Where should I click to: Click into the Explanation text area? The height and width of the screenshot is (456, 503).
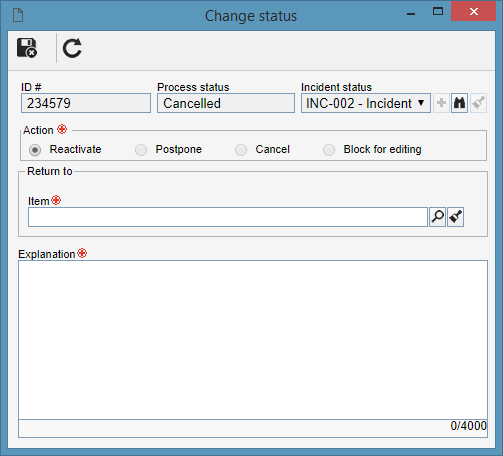coord(253,340)
